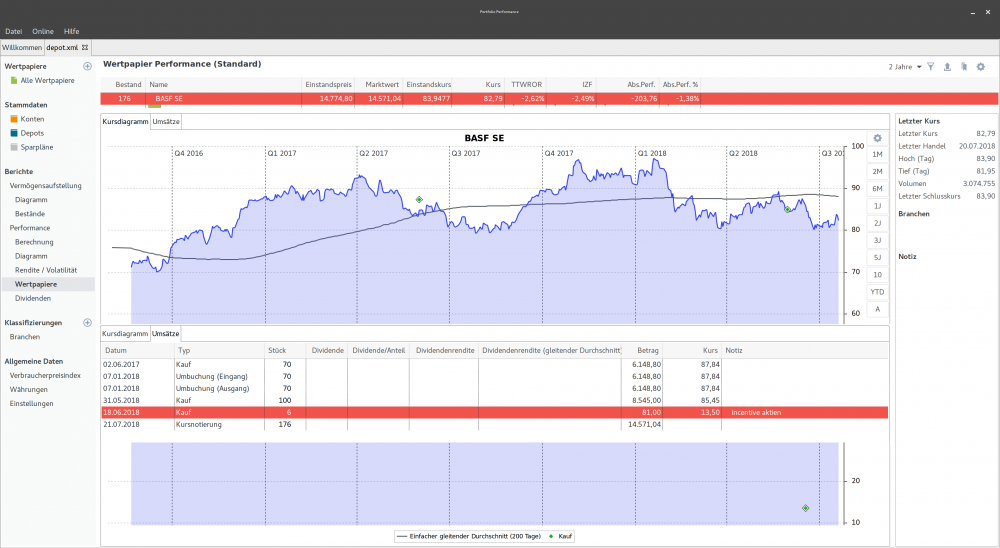Click the export data icon
Screen dimensions: 1000x548
947,67
